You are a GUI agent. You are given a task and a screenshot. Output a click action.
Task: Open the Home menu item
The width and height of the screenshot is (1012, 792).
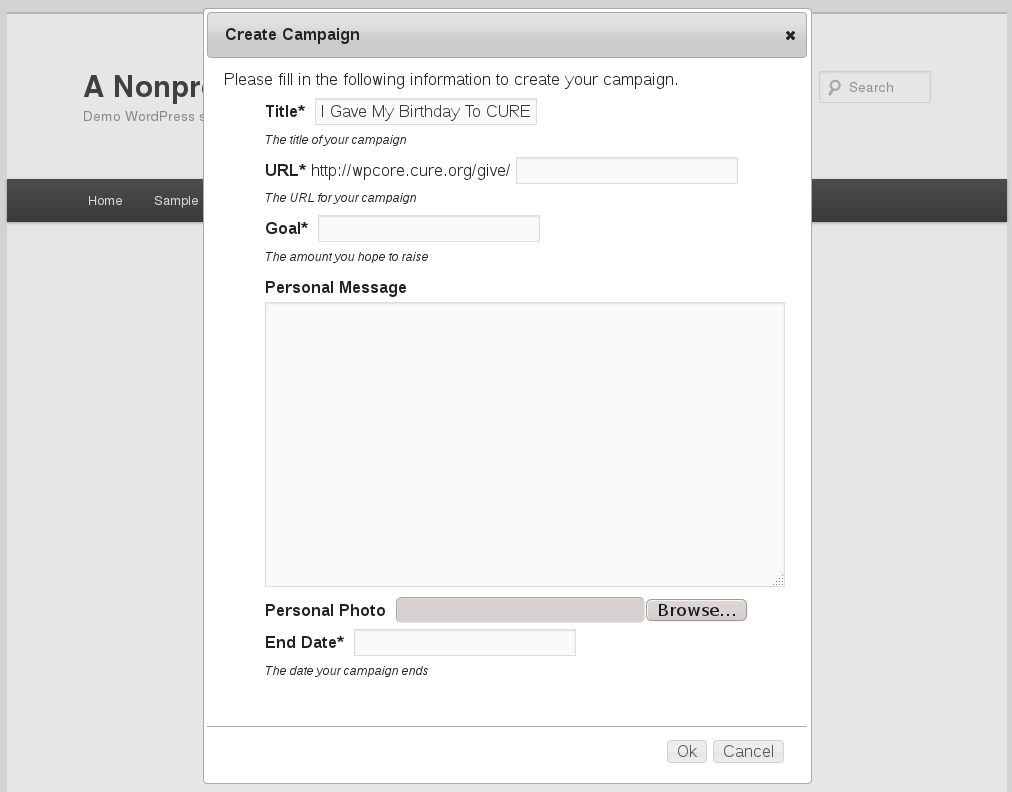click(105, 201)
